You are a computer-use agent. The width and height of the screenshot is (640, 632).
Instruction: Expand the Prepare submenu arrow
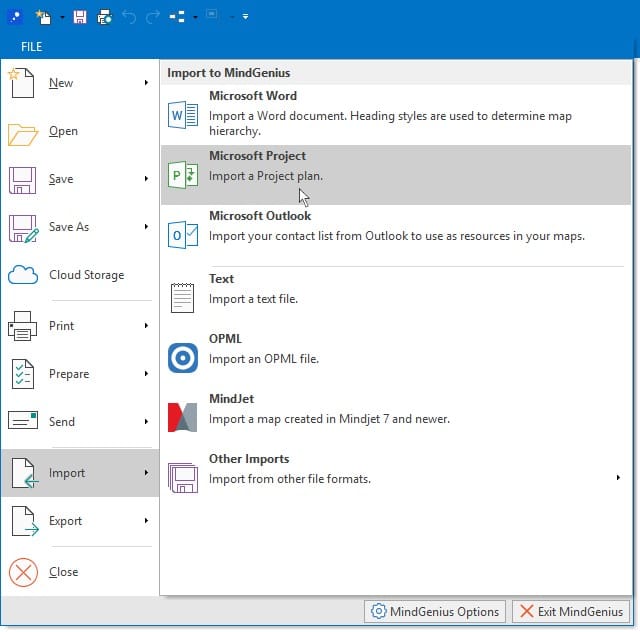pyautogui.click(x=146, y=374)
